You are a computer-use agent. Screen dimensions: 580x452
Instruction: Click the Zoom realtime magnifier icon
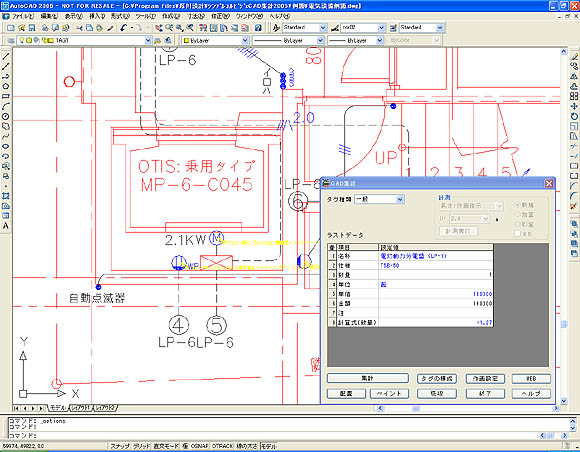tap(169, 28)
